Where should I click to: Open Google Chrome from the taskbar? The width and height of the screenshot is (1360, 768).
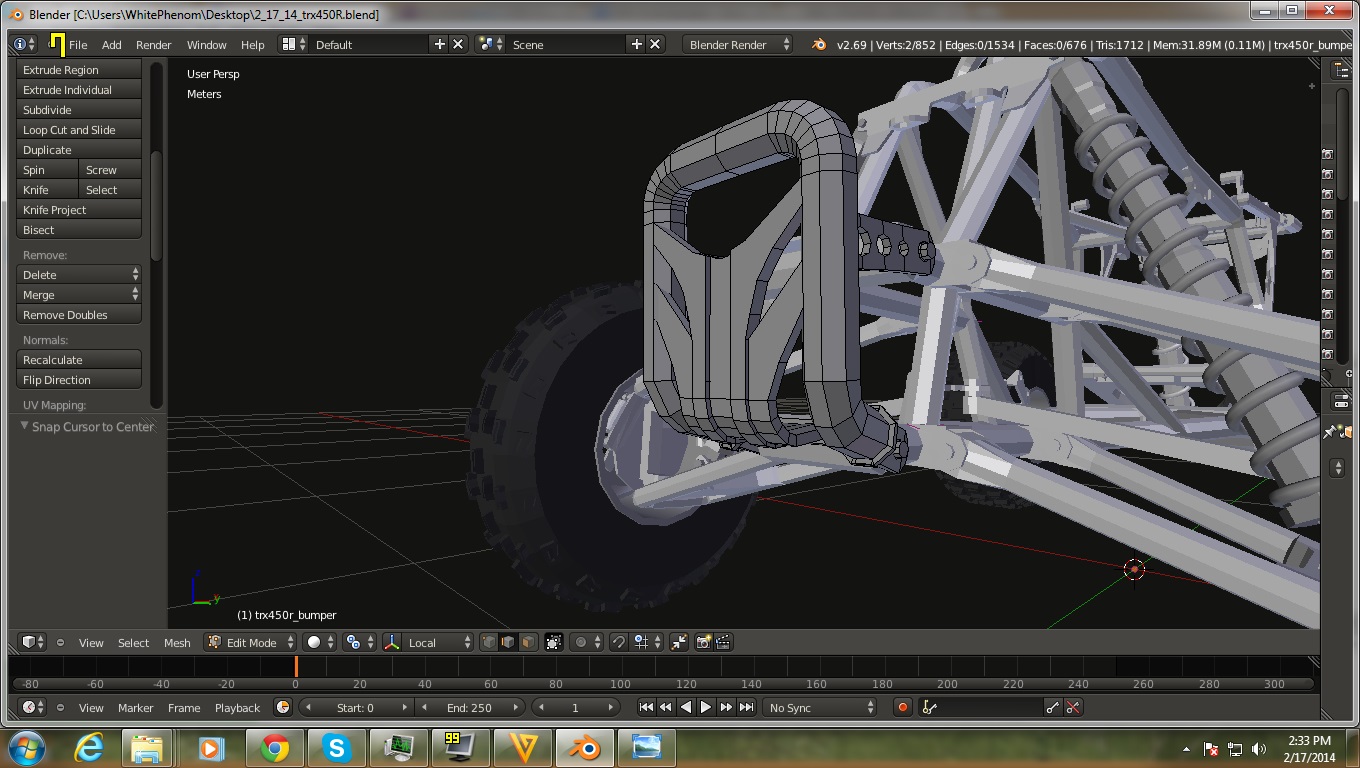[x=274, y=747]
